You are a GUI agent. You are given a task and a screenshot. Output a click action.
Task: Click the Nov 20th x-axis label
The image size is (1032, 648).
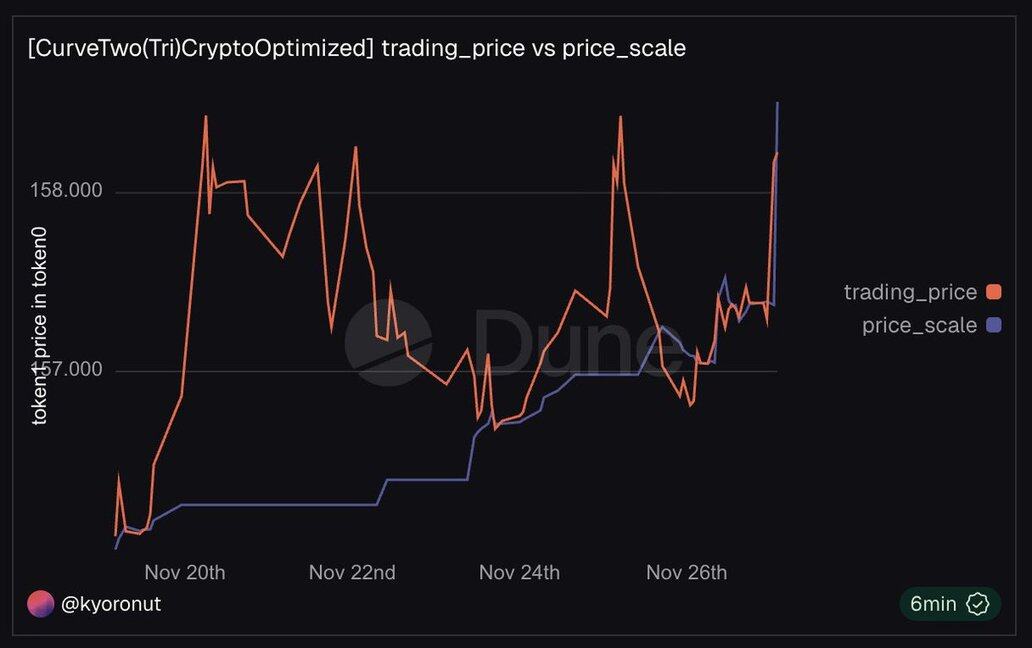(185, 572)
